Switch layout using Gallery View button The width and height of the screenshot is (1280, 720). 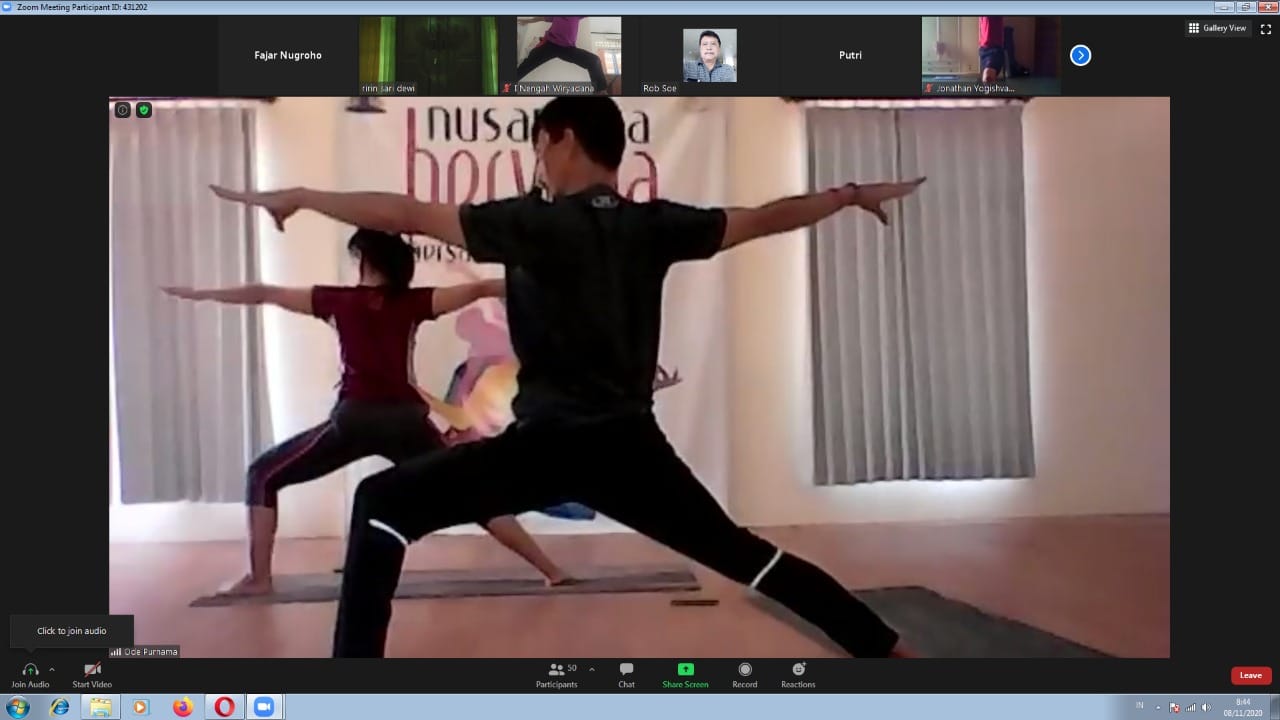pos(1217,28)
